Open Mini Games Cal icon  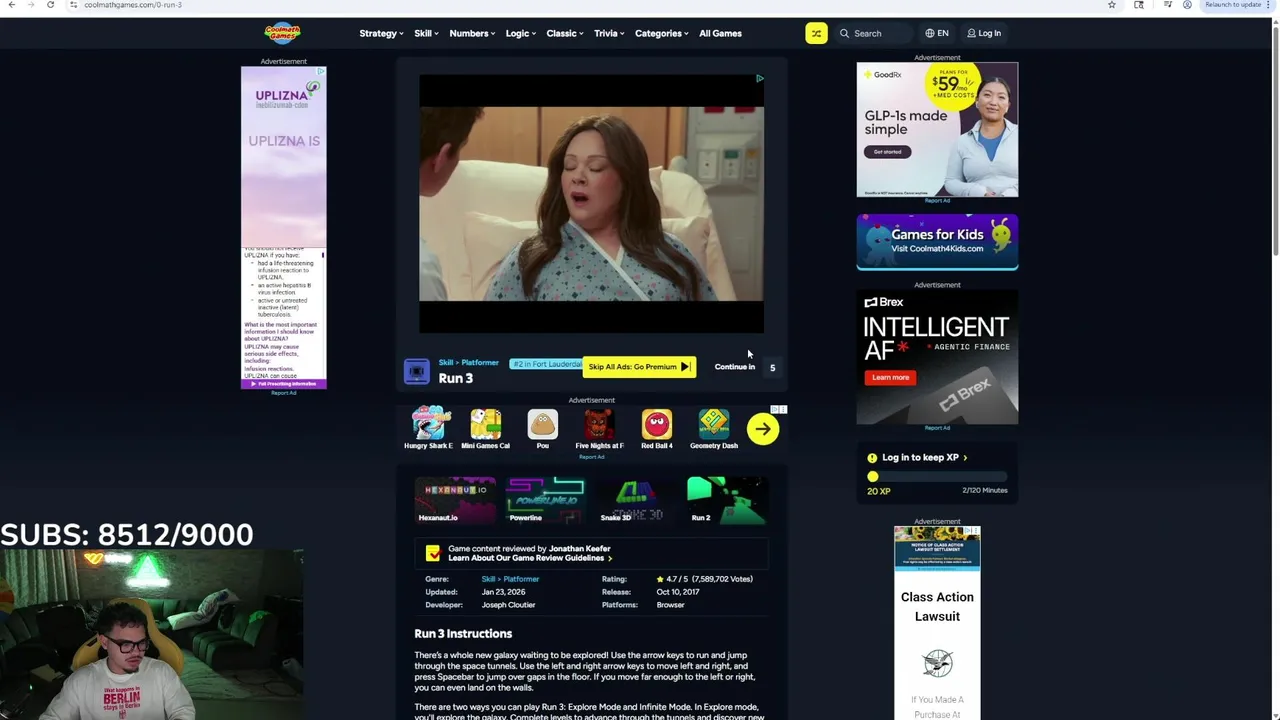click(485, 424)
